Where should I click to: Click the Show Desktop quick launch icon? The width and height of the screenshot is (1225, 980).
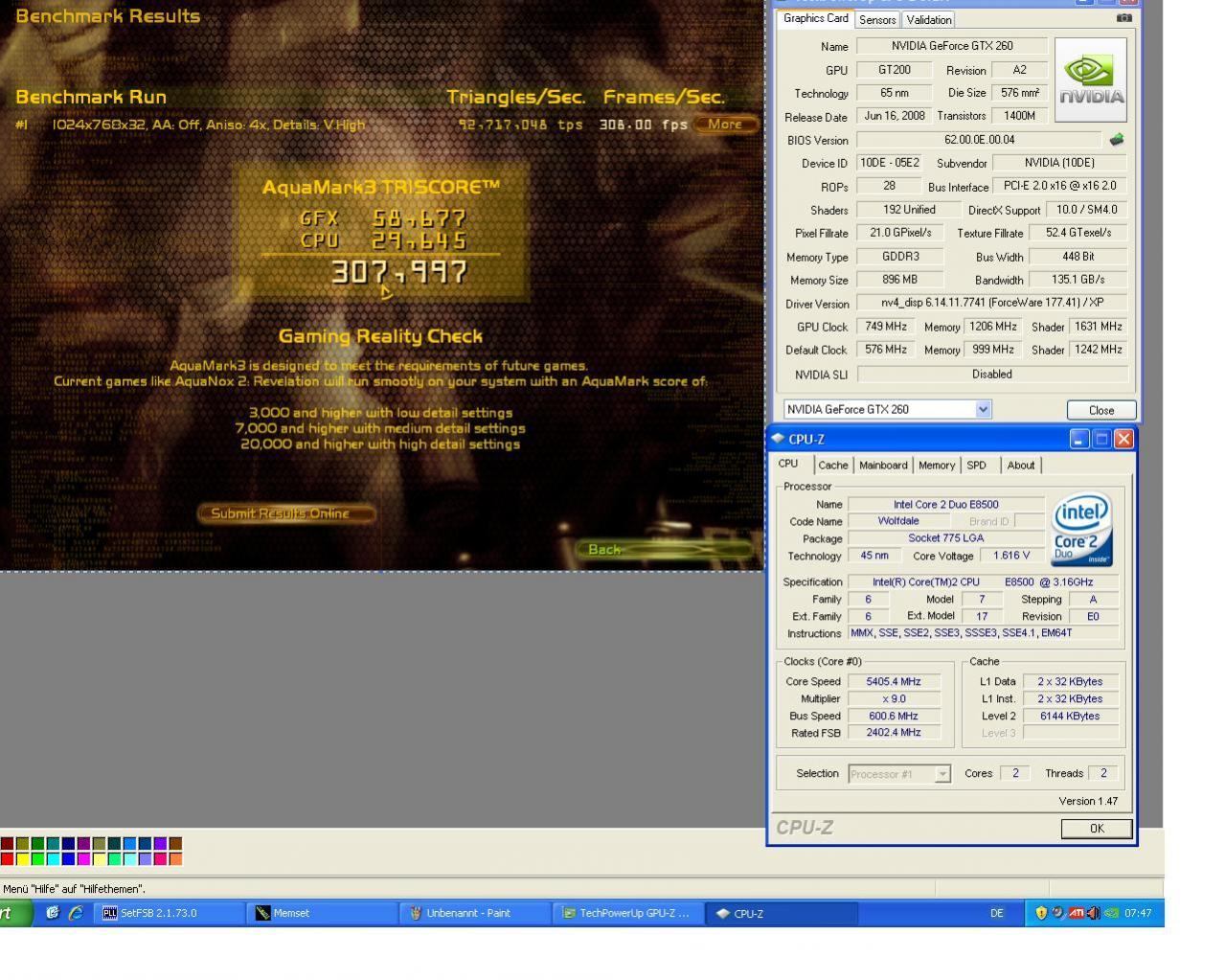[x=53, y=913]
